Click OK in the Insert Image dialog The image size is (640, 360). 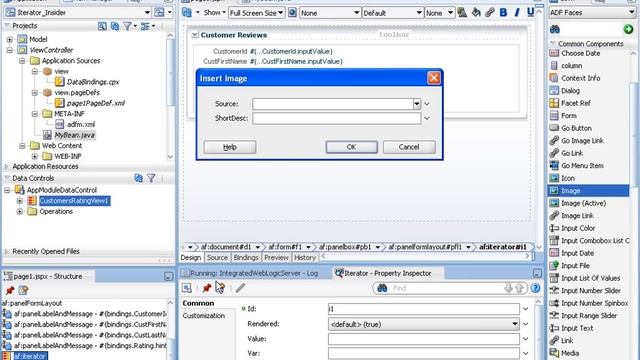(x=351, y=147)
